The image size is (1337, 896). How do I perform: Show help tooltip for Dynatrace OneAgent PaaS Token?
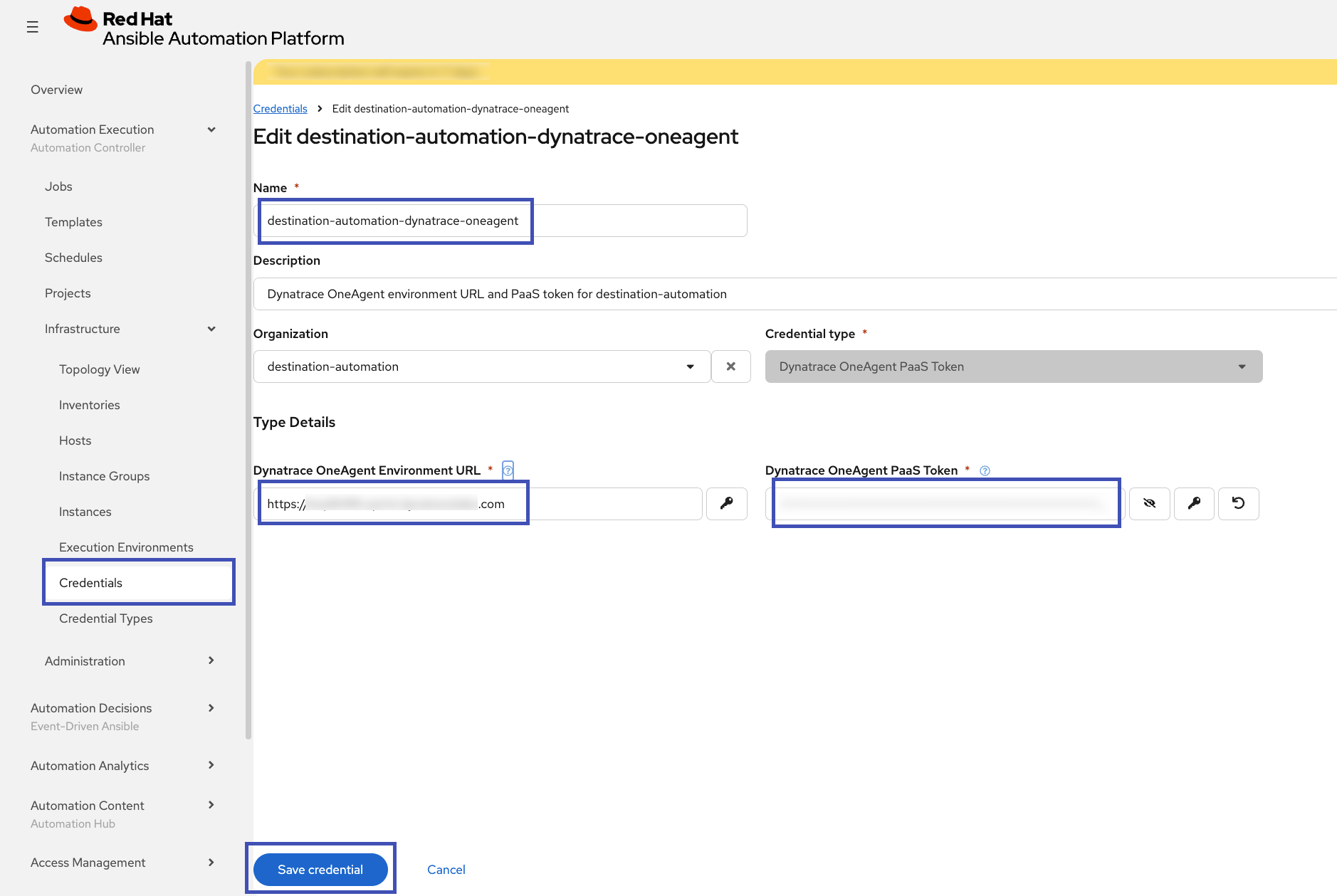[x=985, y=470]
